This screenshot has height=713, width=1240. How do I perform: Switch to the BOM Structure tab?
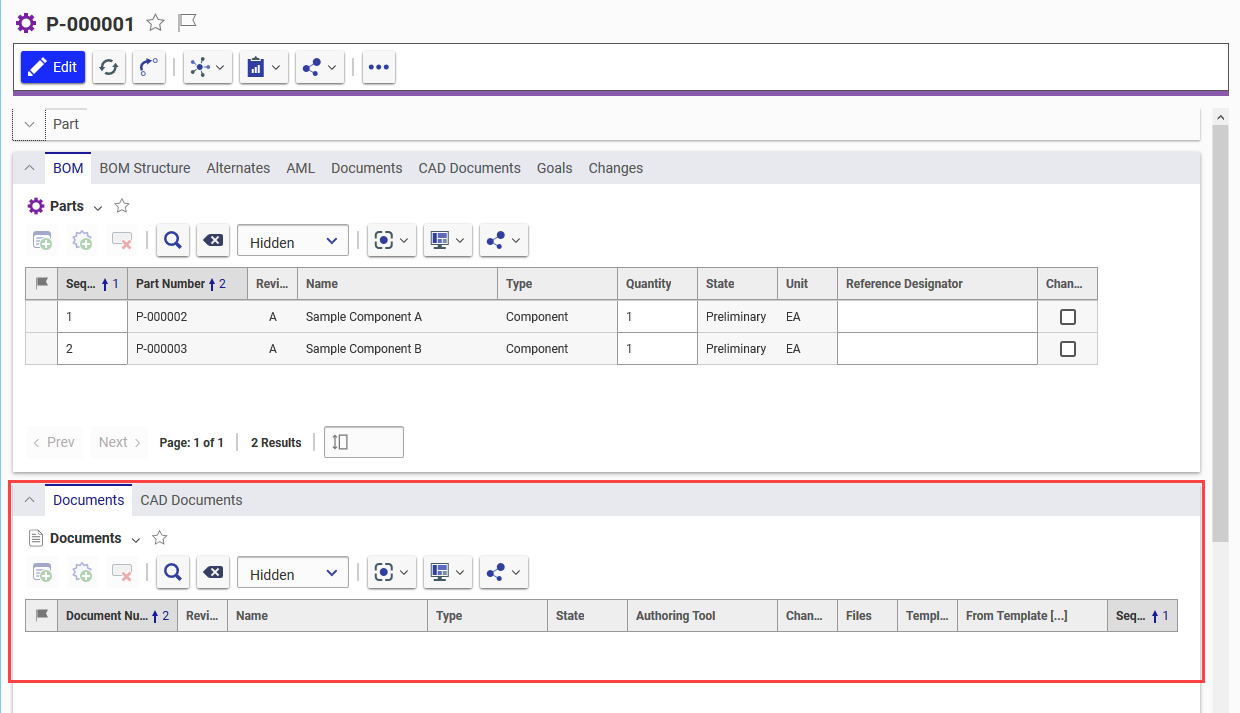click(145, 168)
